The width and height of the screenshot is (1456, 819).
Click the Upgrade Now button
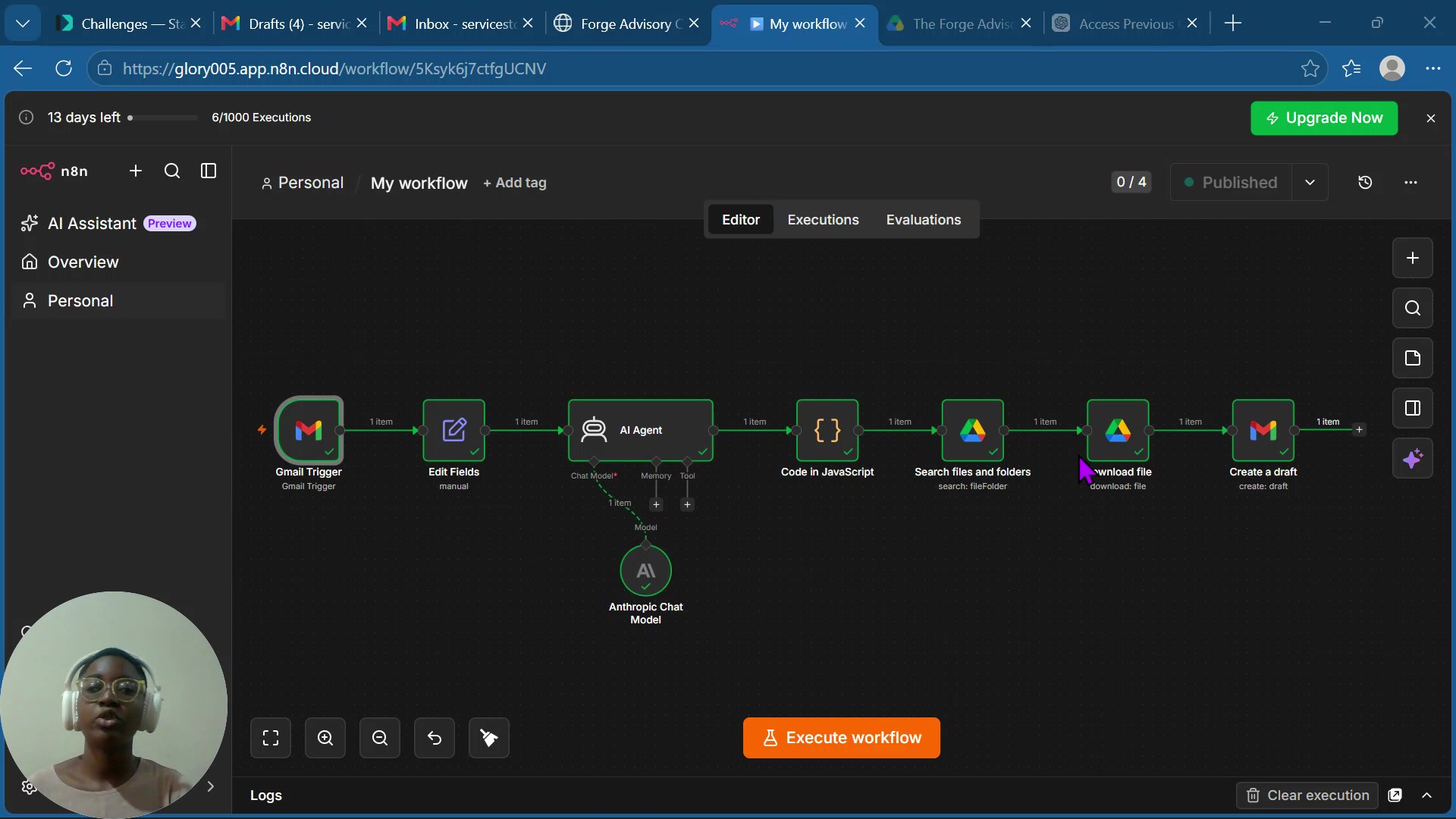pos(1323,118)
